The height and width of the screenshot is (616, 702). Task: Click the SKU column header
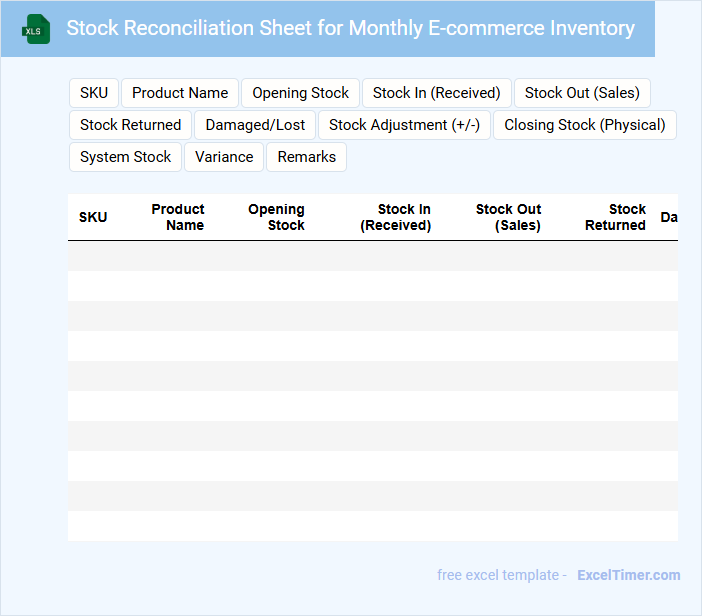[93, 217]
